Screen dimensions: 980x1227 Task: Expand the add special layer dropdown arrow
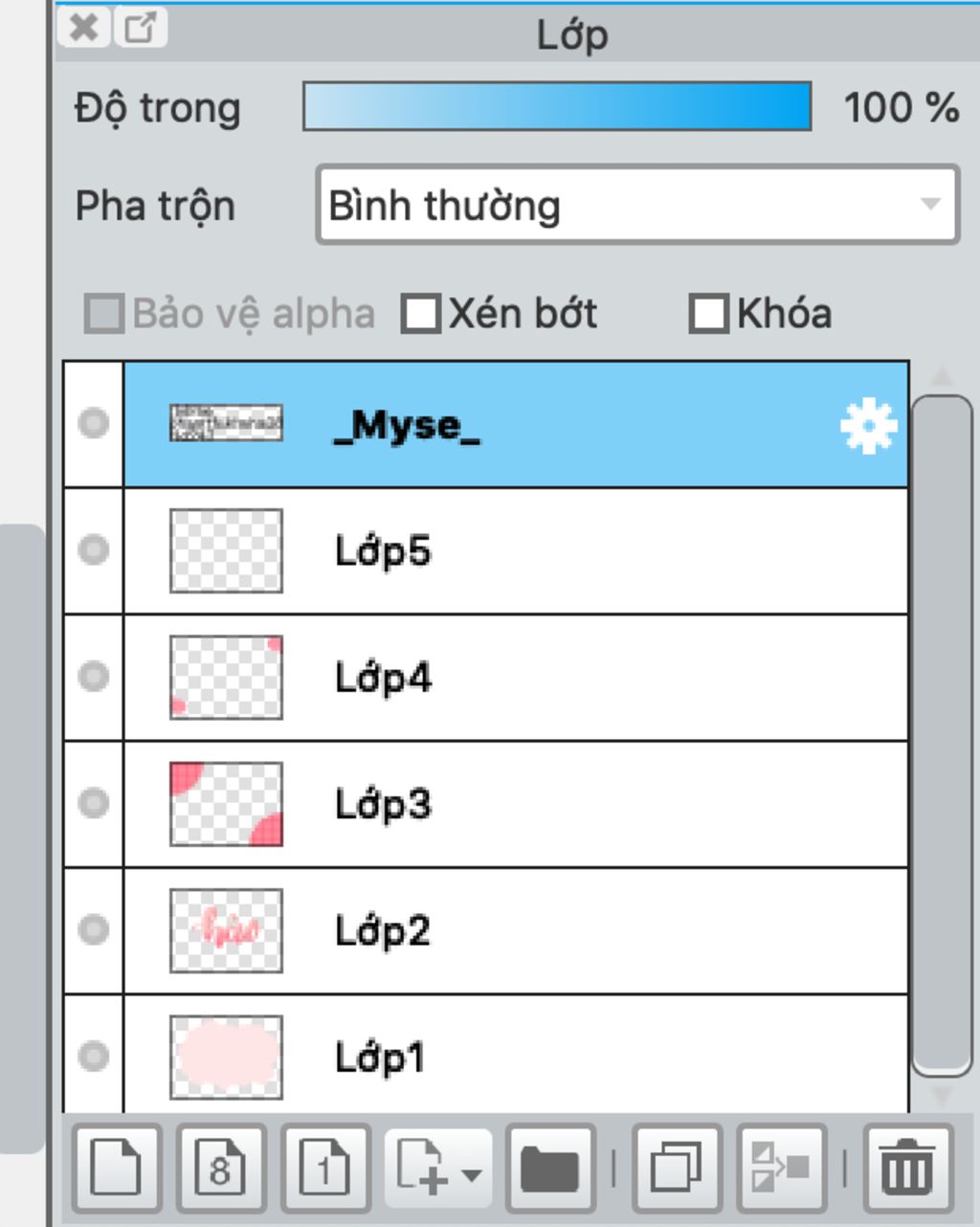point(472,1174)
